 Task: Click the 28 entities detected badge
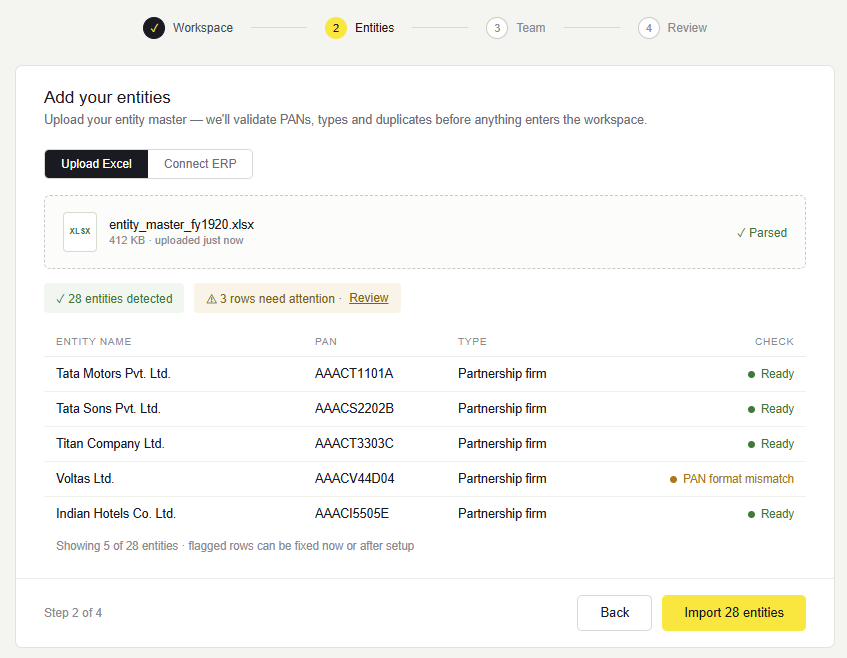114,298
